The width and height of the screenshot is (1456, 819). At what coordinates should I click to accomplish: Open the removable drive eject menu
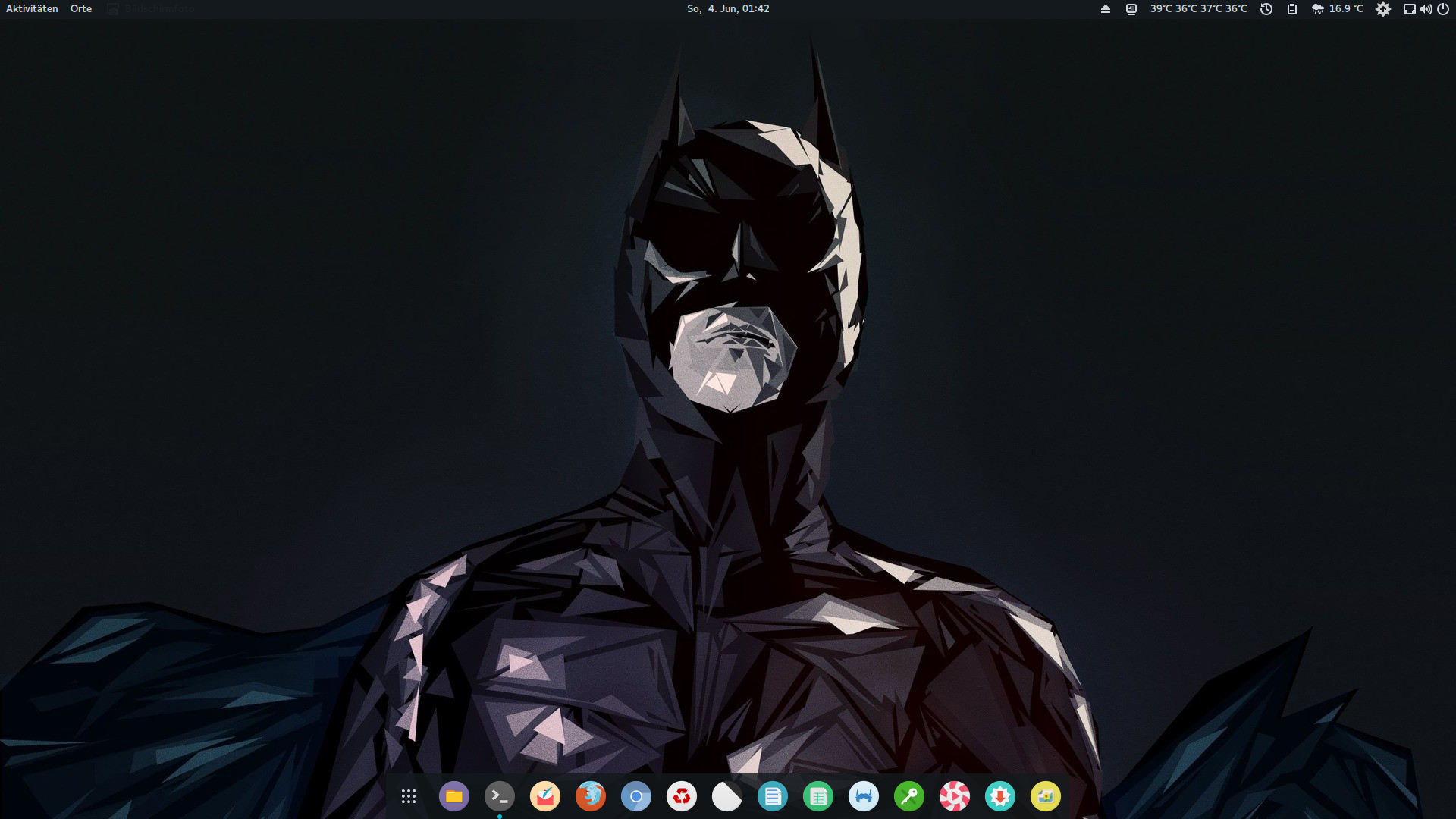1105,8
